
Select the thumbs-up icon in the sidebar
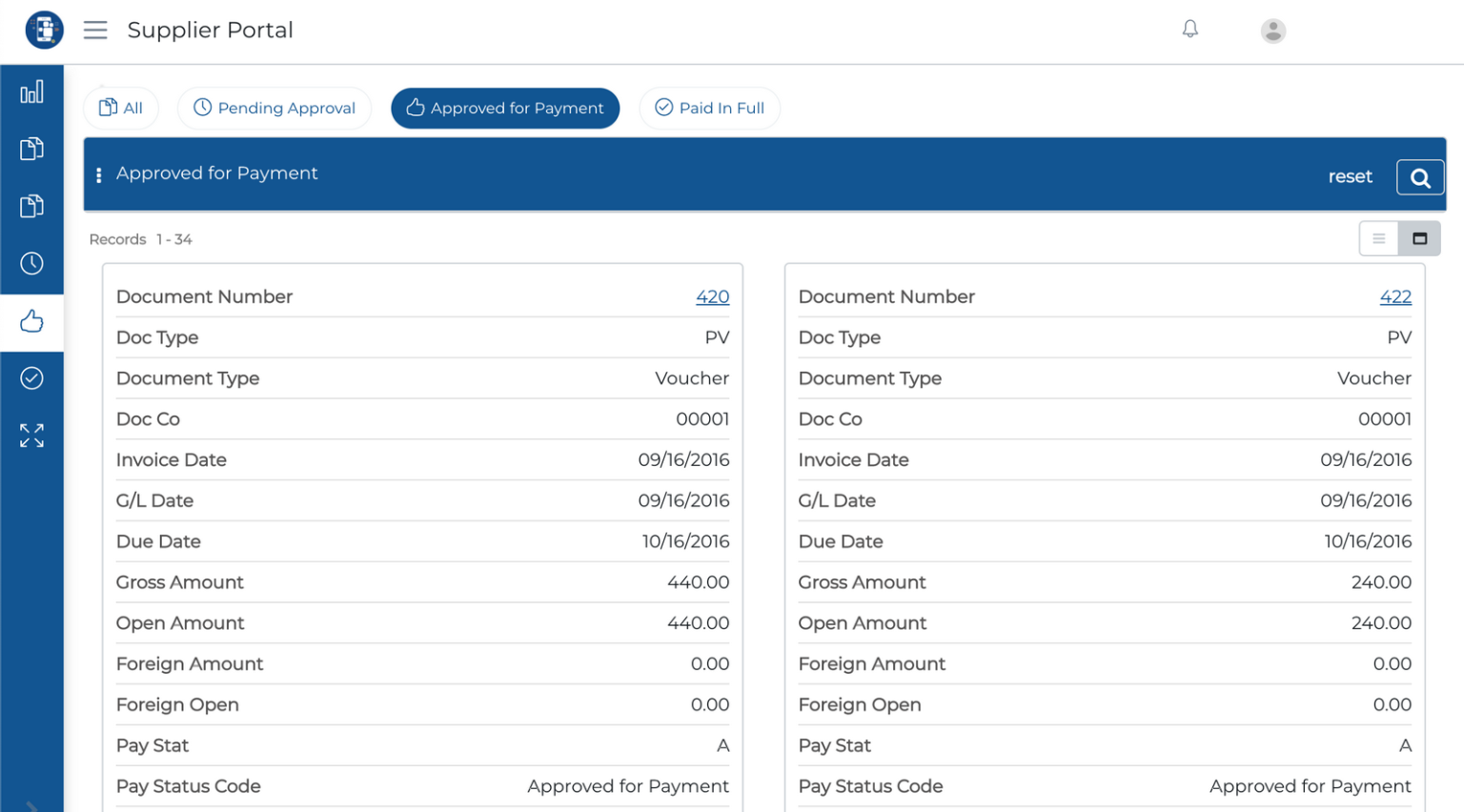tap(31, 321)
